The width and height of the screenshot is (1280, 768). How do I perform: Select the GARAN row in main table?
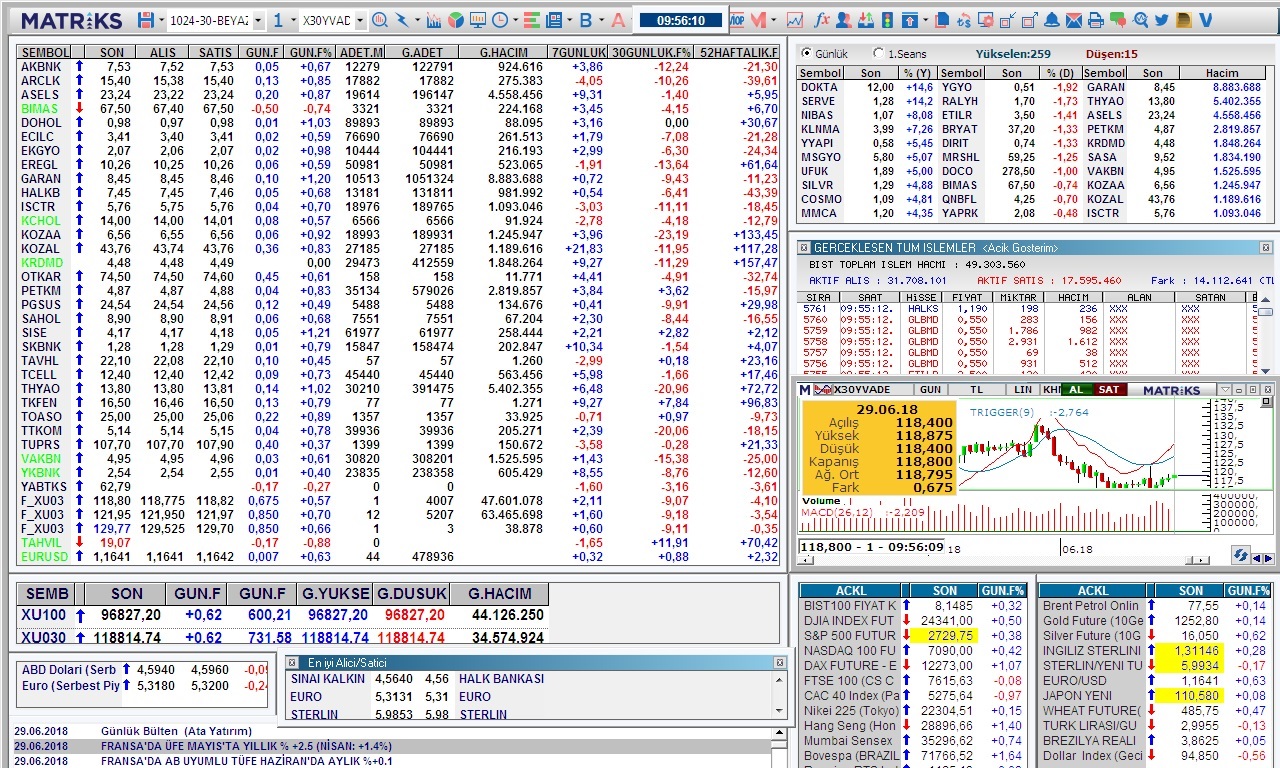click(398, 178)
